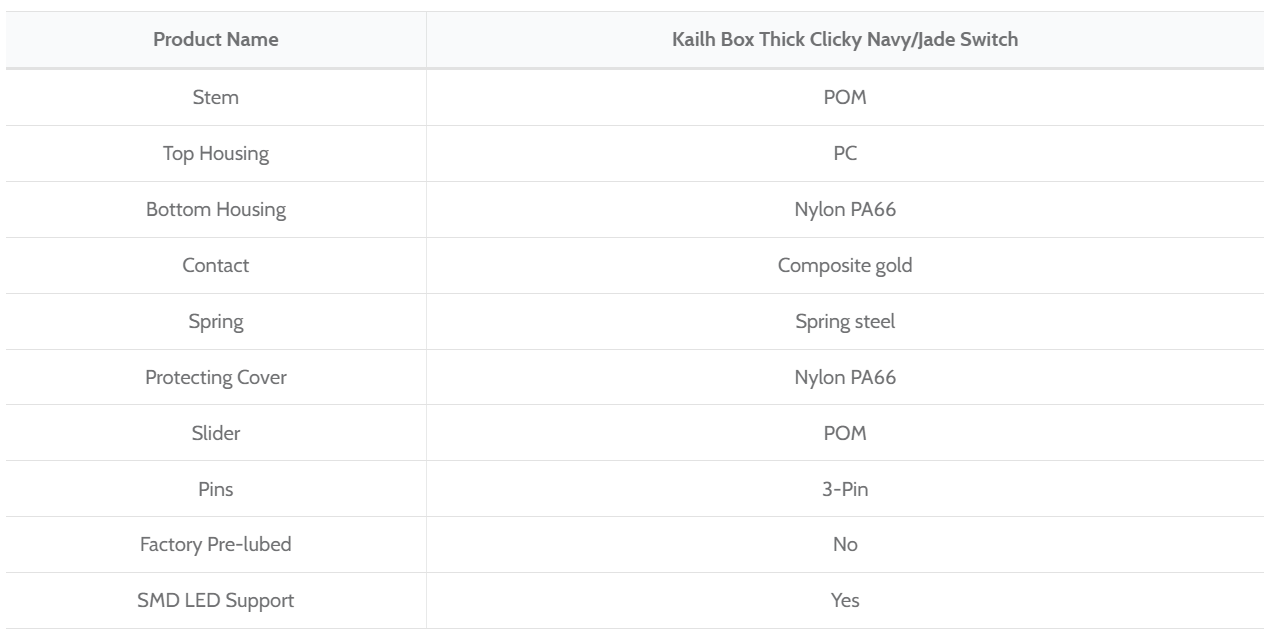Click the Contact row label
Image resolution: width=1269 pixels, height=640 pixels.
point(216,265)
